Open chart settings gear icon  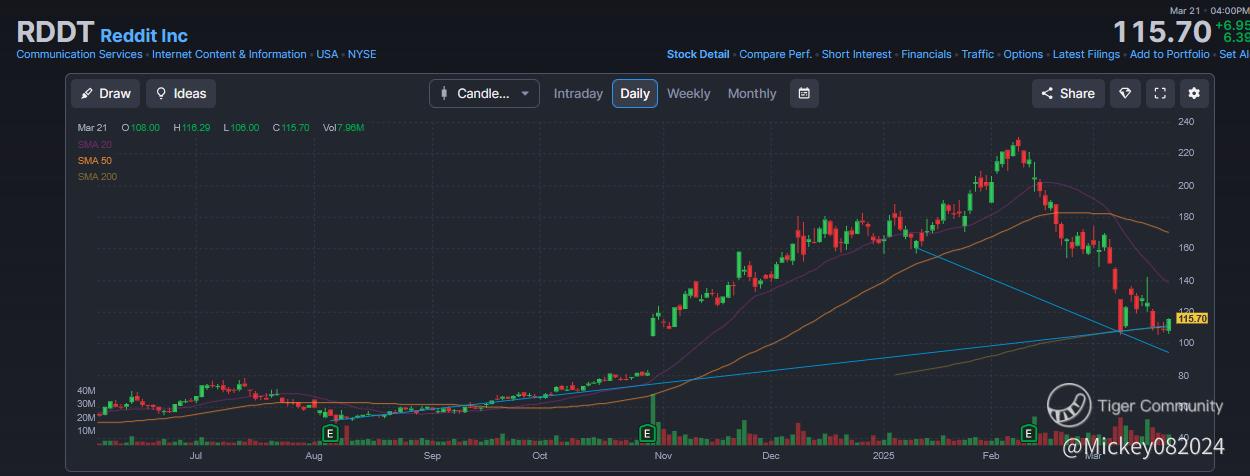[1194, 93]
